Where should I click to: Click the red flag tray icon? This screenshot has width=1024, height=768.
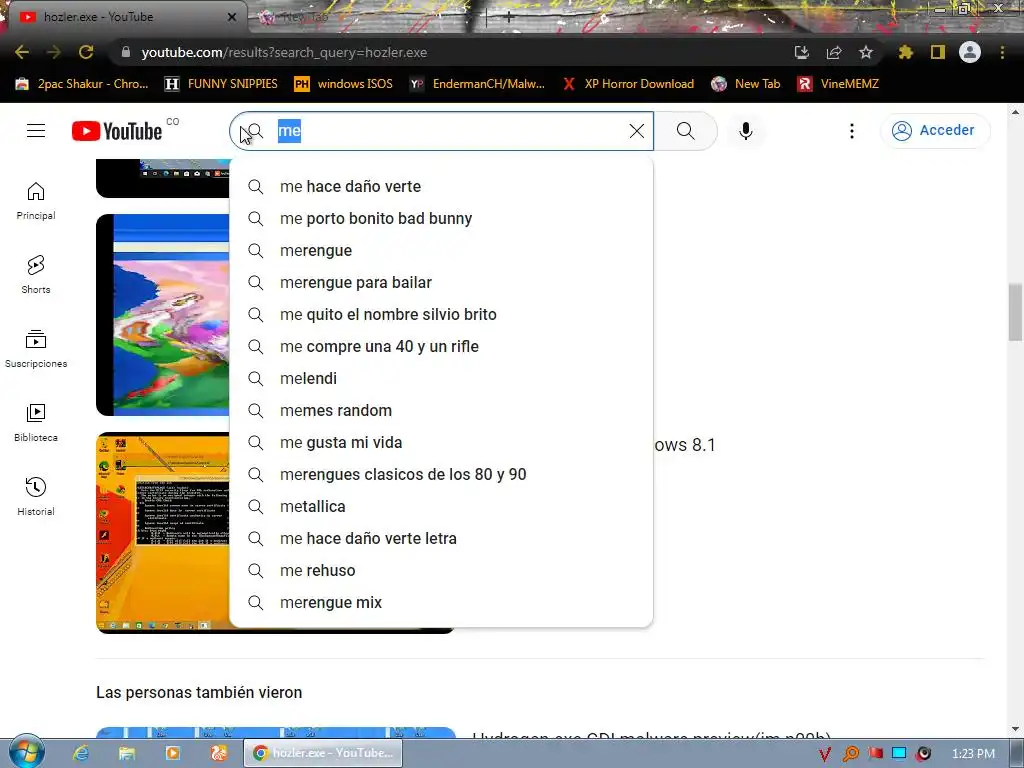pos(875,754)
